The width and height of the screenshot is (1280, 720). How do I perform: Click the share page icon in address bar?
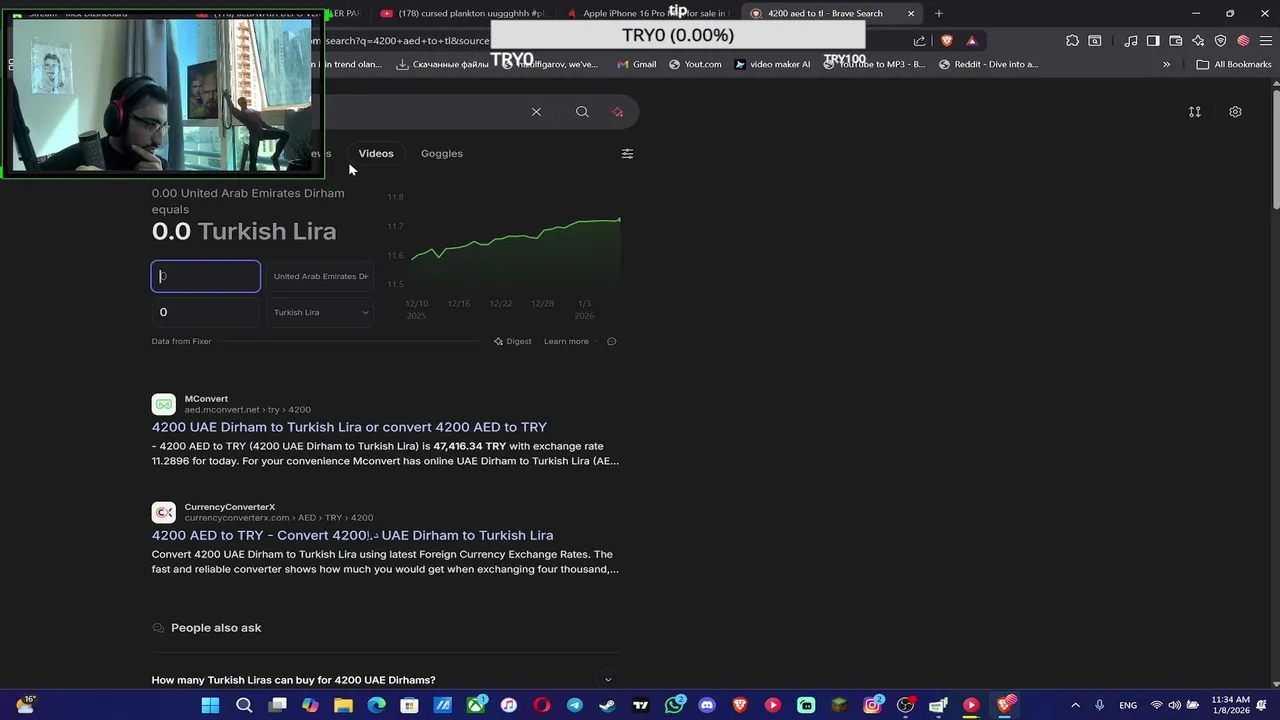click(919, 41)
